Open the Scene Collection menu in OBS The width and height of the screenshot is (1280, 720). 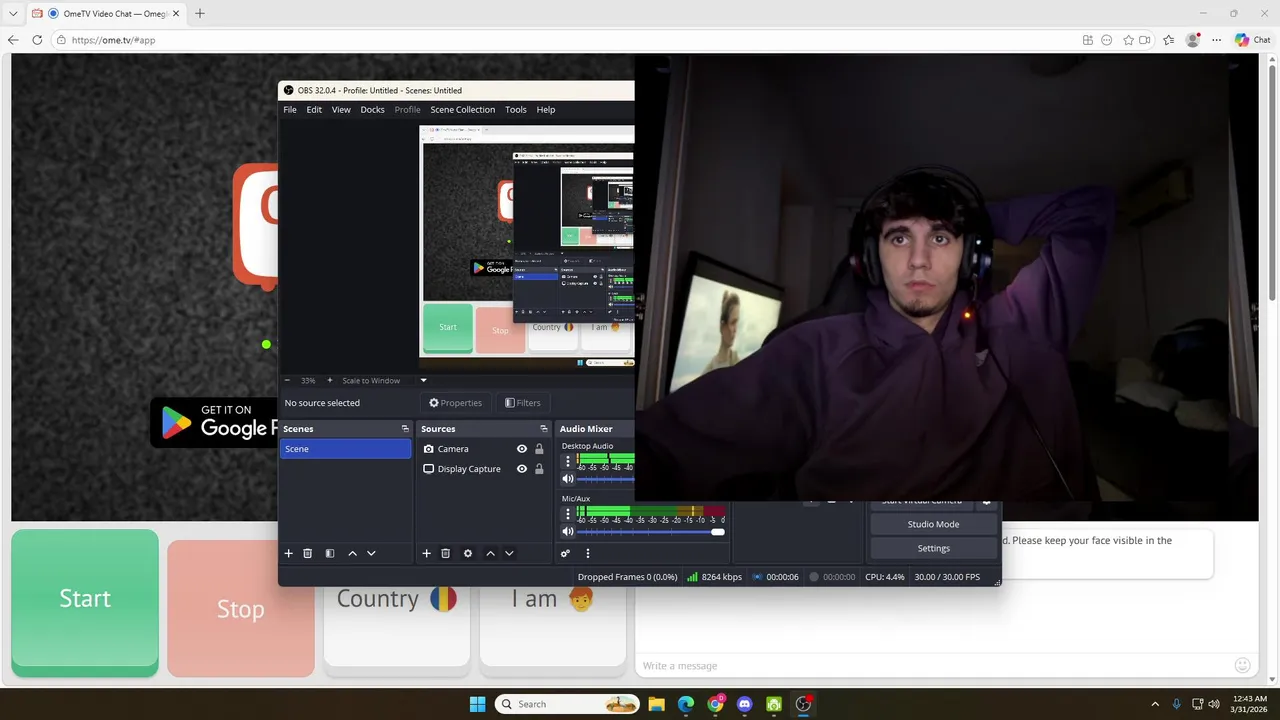coord(462,110)
